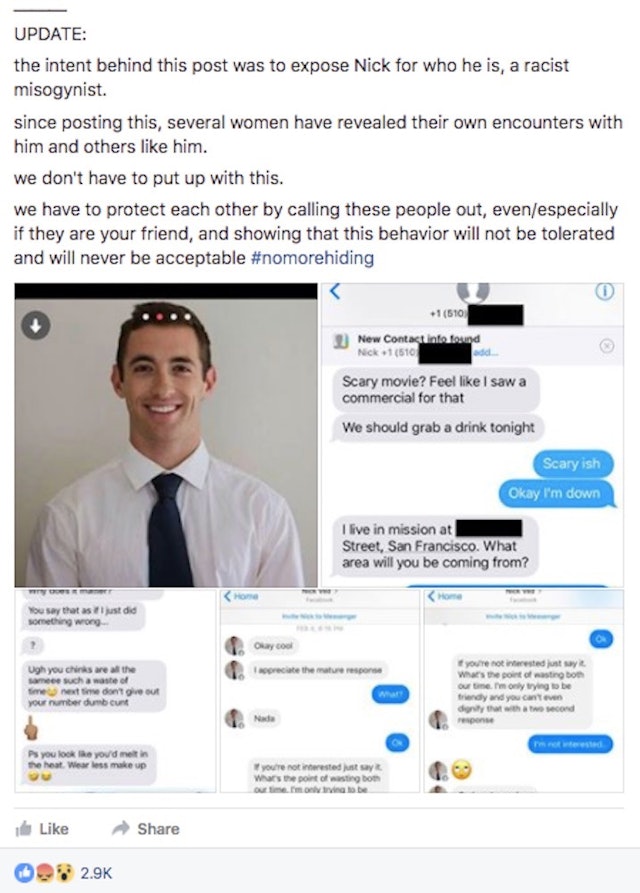Open the profile photo of man in tie
The height and width of the screenshot is (893, 640).
coord(166,435)
